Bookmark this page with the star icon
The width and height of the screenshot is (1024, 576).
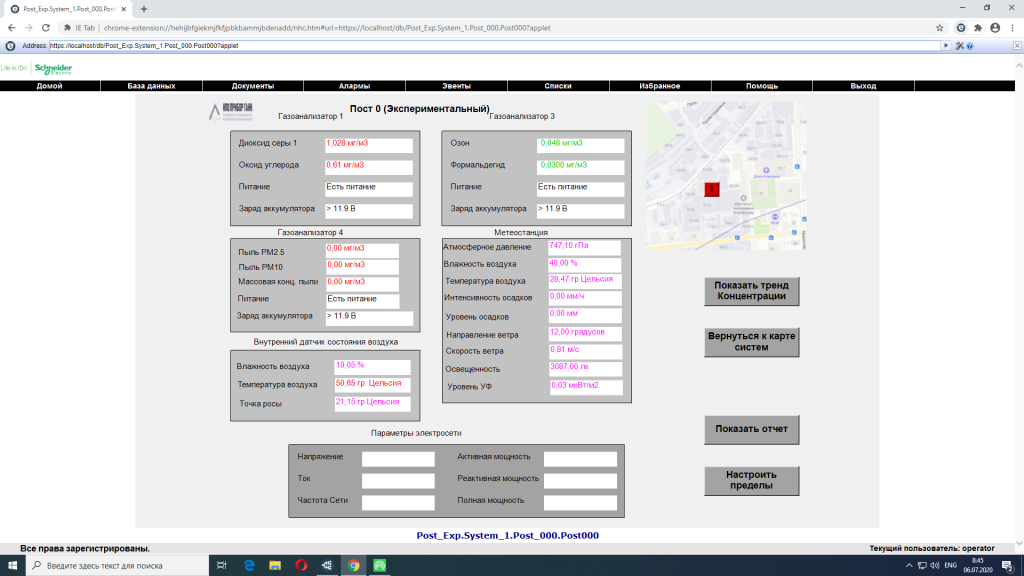pos(940,28)
